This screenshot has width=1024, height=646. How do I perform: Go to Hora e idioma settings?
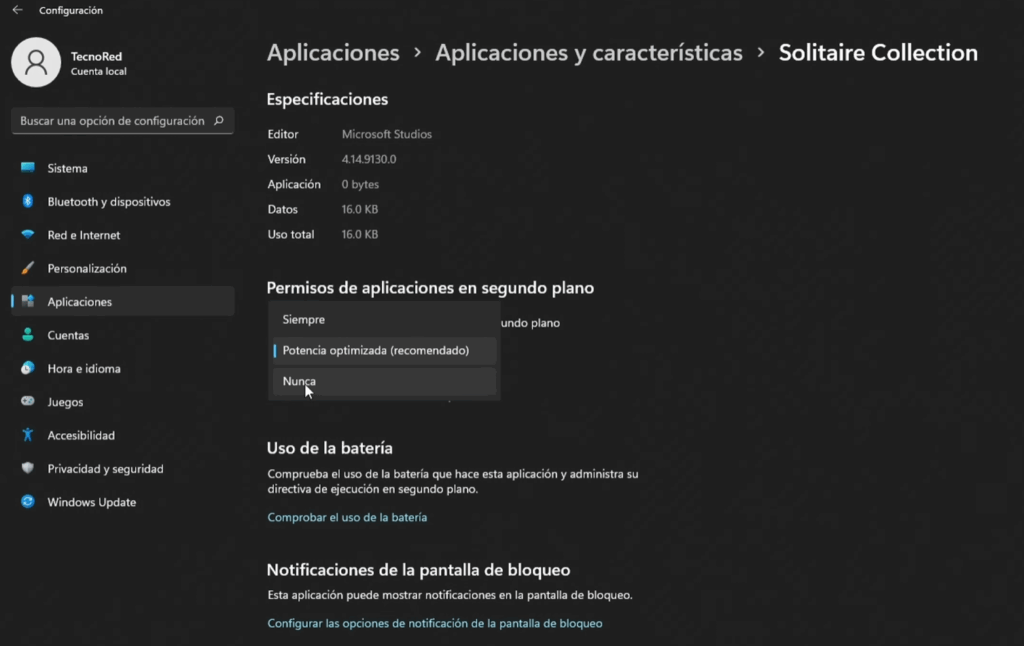click(123, 368)
